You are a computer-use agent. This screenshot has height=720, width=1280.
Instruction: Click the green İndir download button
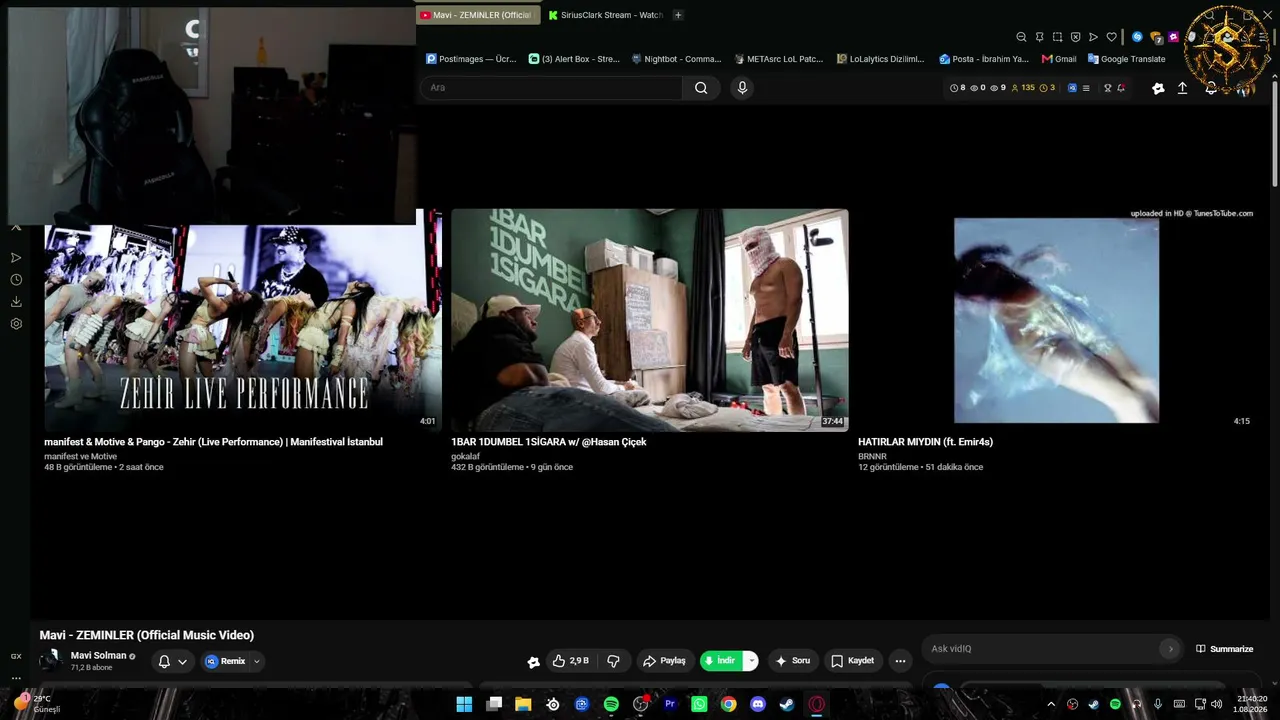pos(722,661)
